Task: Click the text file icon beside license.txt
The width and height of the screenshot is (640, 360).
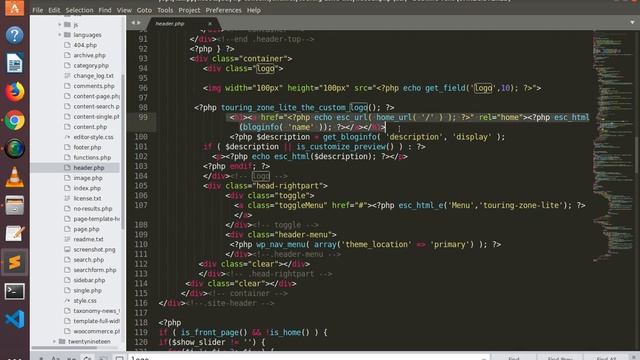Action: tap(67, 198)
